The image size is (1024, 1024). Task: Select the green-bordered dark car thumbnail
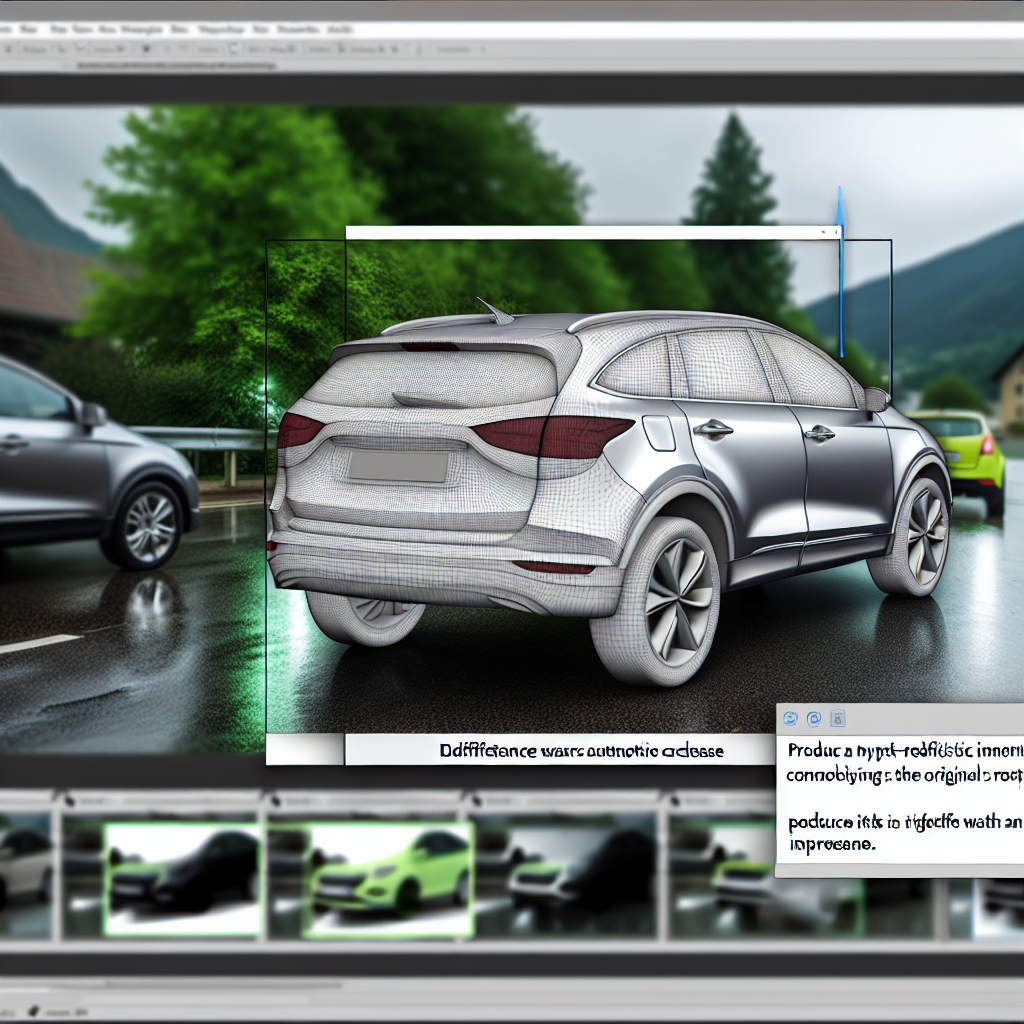(x=183, y=879)
